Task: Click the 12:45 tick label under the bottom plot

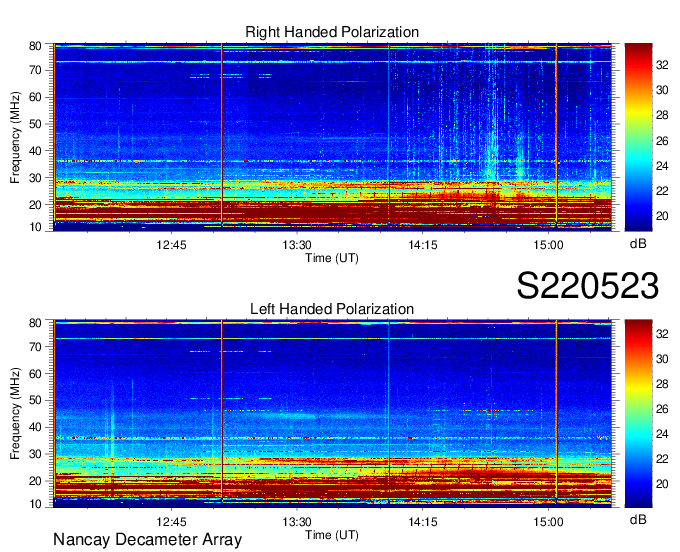Action: point(171,522)
